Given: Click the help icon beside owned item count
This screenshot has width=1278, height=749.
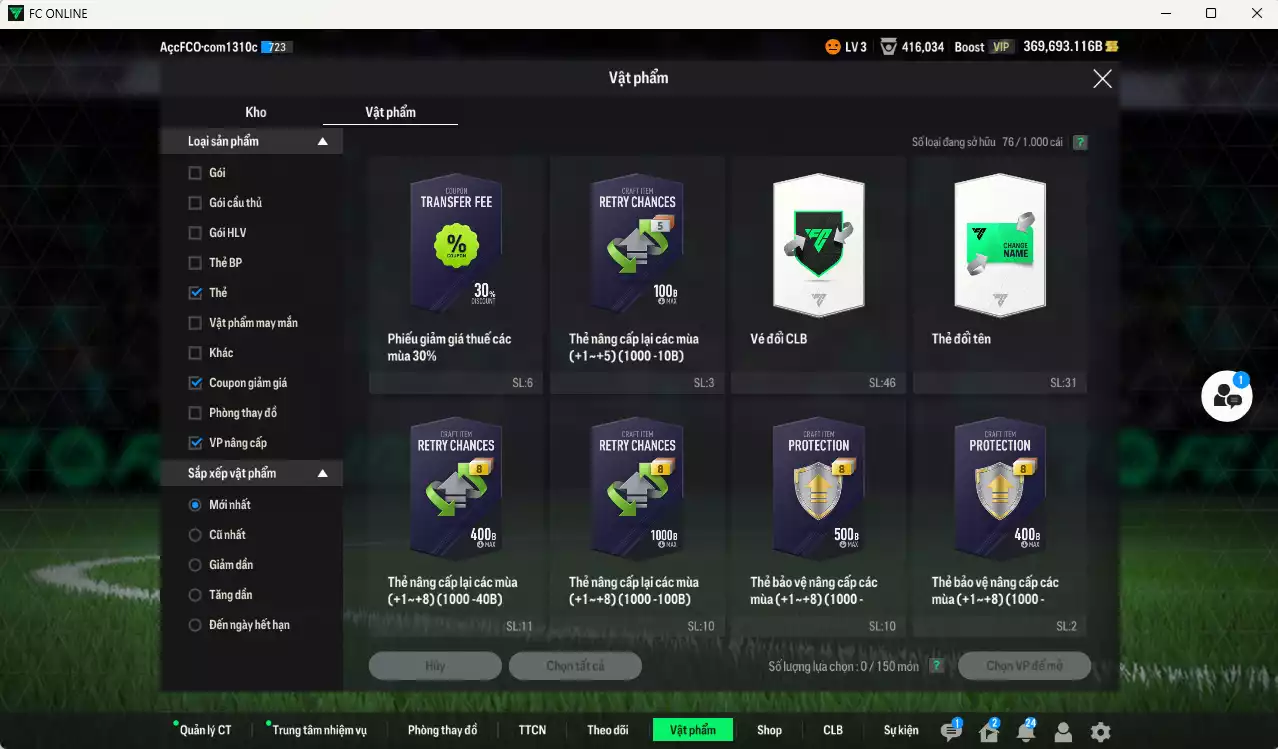Looking at the screenshot, I should click(1080, 142).
